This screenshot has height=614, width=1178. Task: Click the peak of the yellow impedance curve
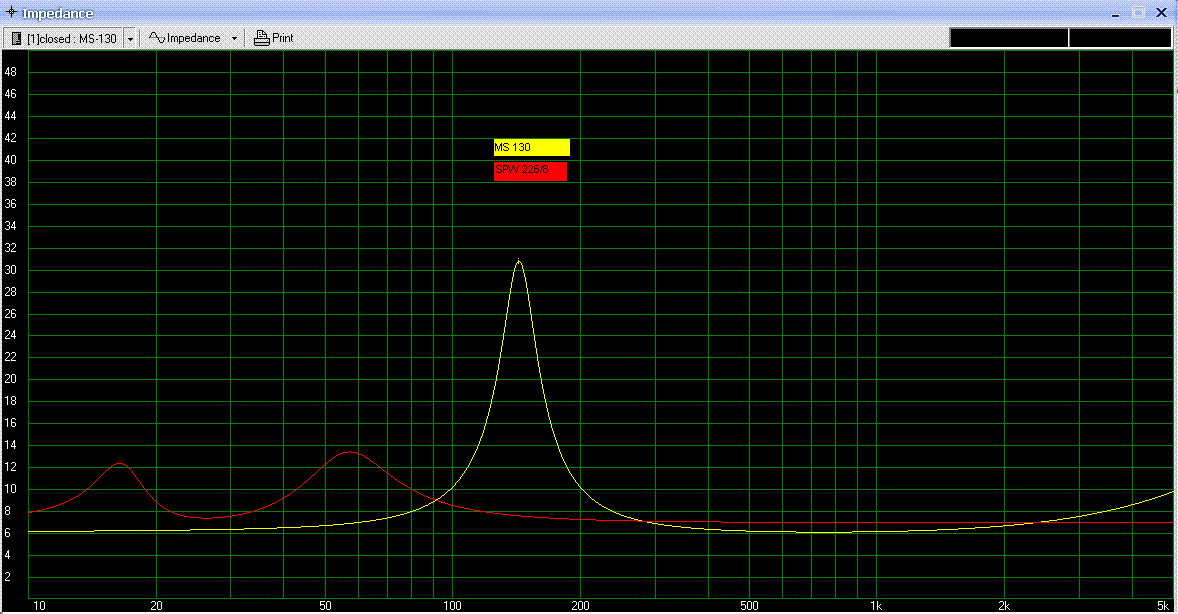click(518, 262)
